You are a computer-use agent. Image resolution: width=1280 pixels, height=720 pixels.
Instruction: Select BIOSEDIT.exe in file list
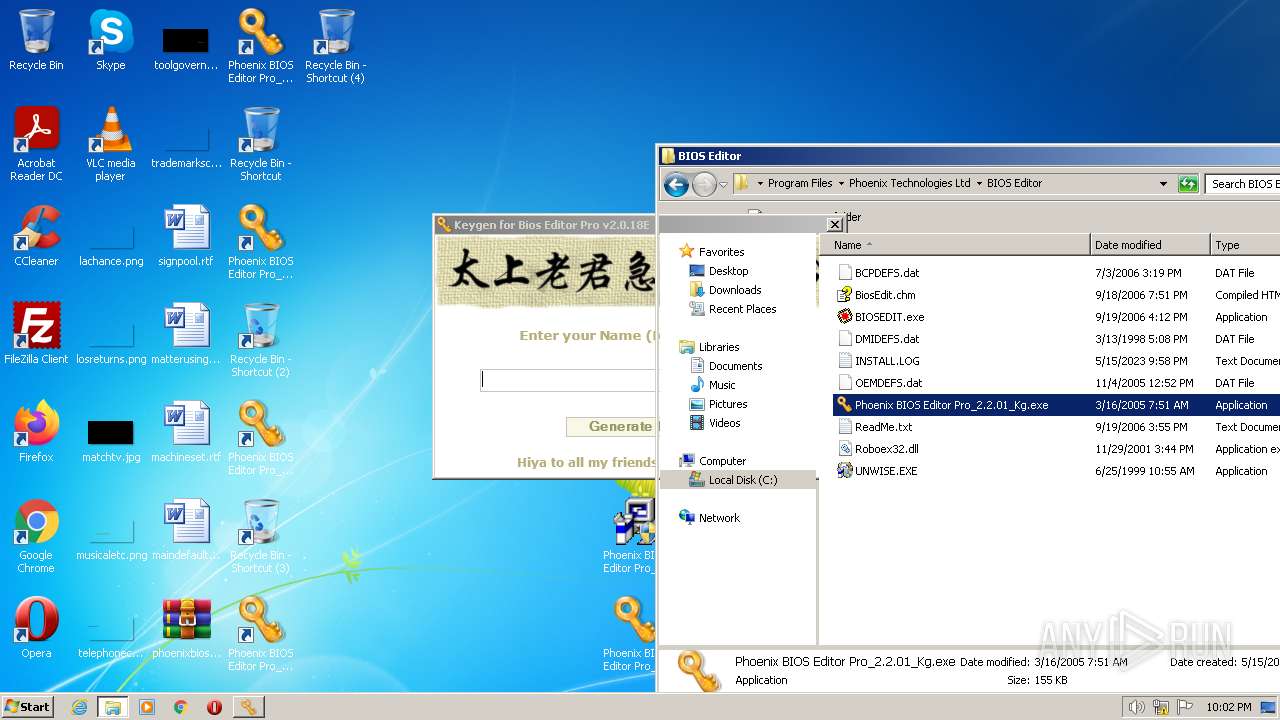(889, 317)
